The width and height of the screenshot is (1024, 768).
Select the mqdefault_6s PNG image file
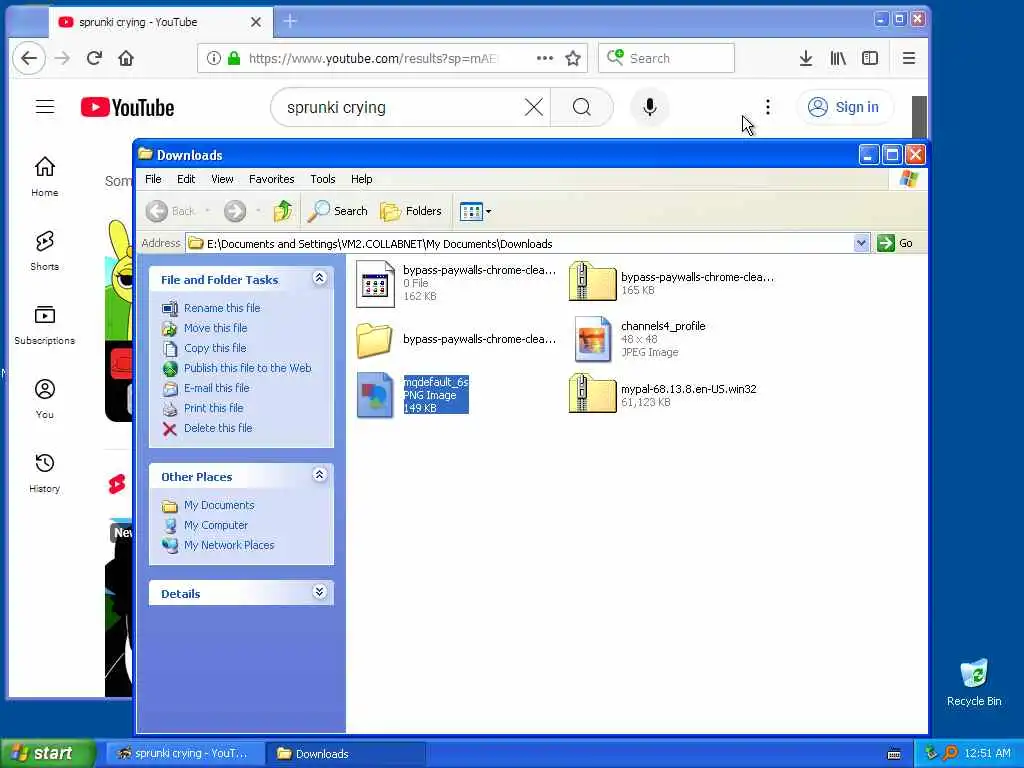coord(413,394)
